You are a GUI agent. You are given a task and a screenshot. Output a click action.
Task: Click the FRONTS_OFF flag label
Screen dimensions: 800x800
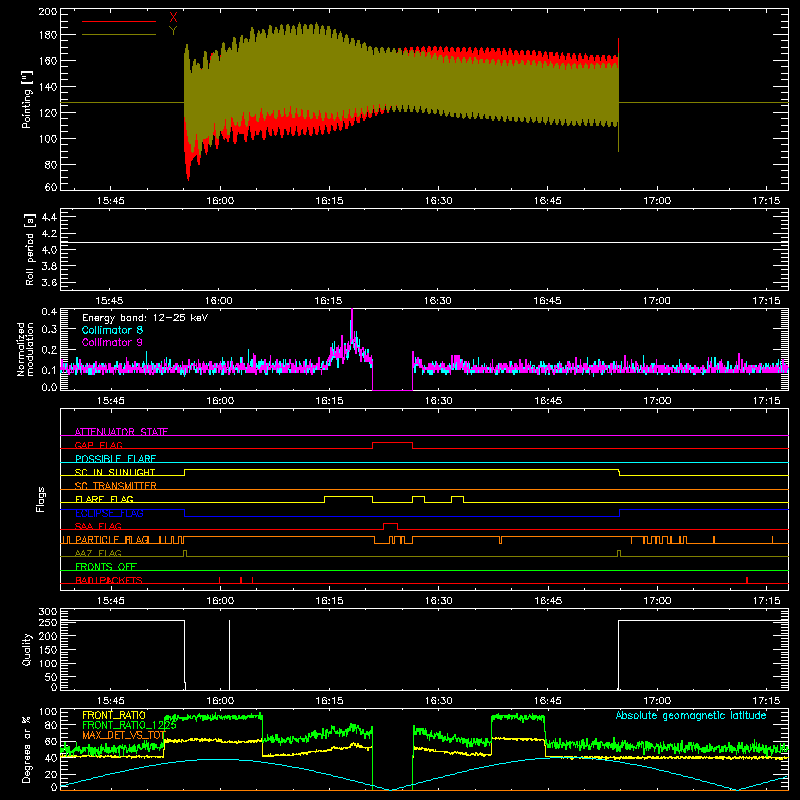coord(106,567)
